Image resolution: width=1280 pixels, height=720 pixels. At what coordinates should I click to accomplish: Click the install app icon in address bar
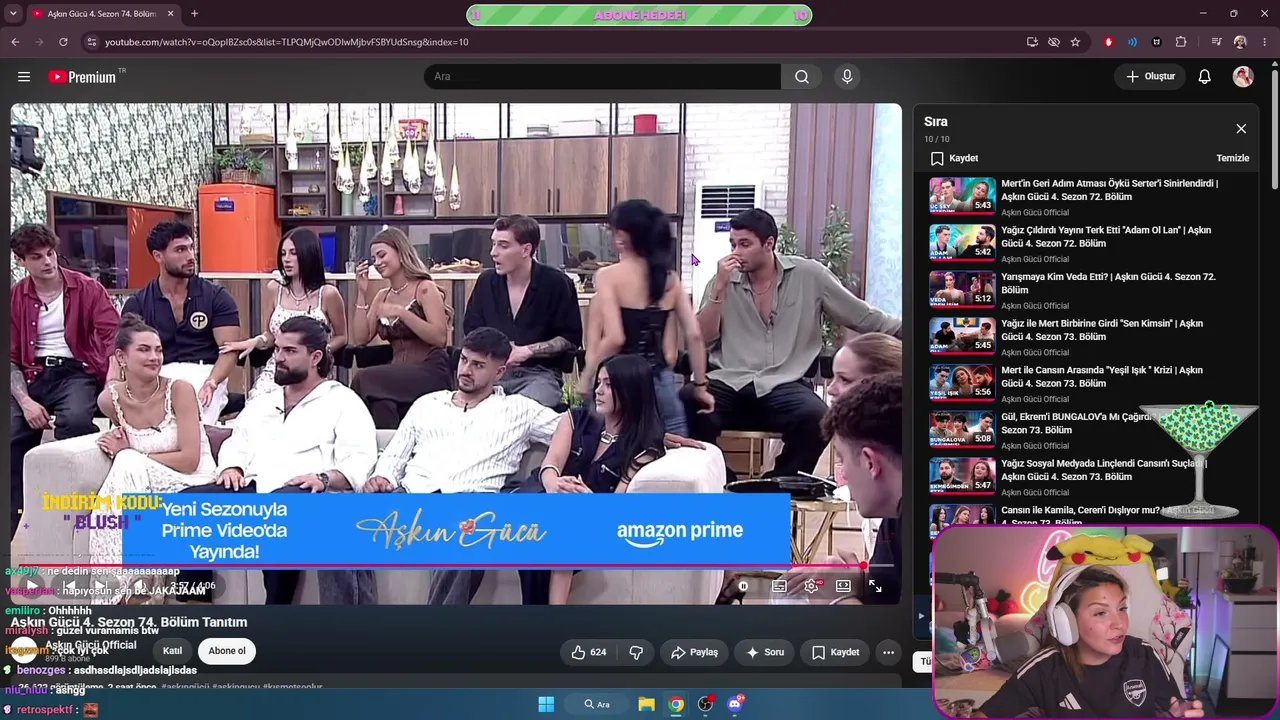coord(1032,42)
